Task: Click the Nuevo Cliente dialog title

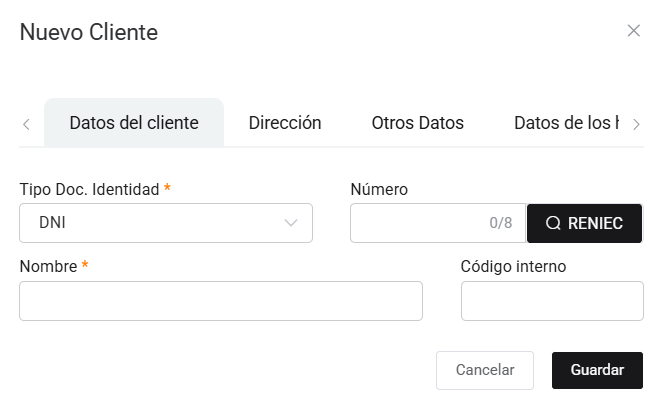Action: (x=89, y=32)
